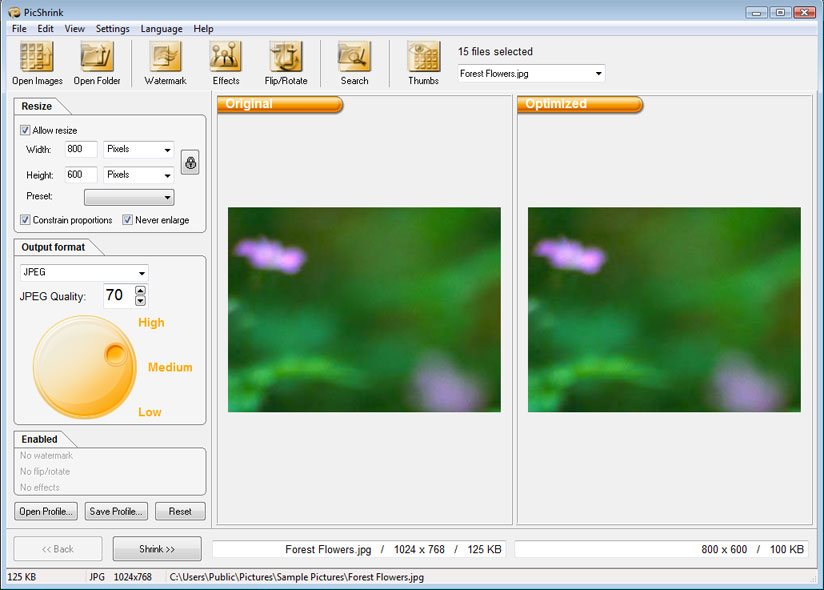
Task: Open the Height units dropdown
Action: coord(139,175)
